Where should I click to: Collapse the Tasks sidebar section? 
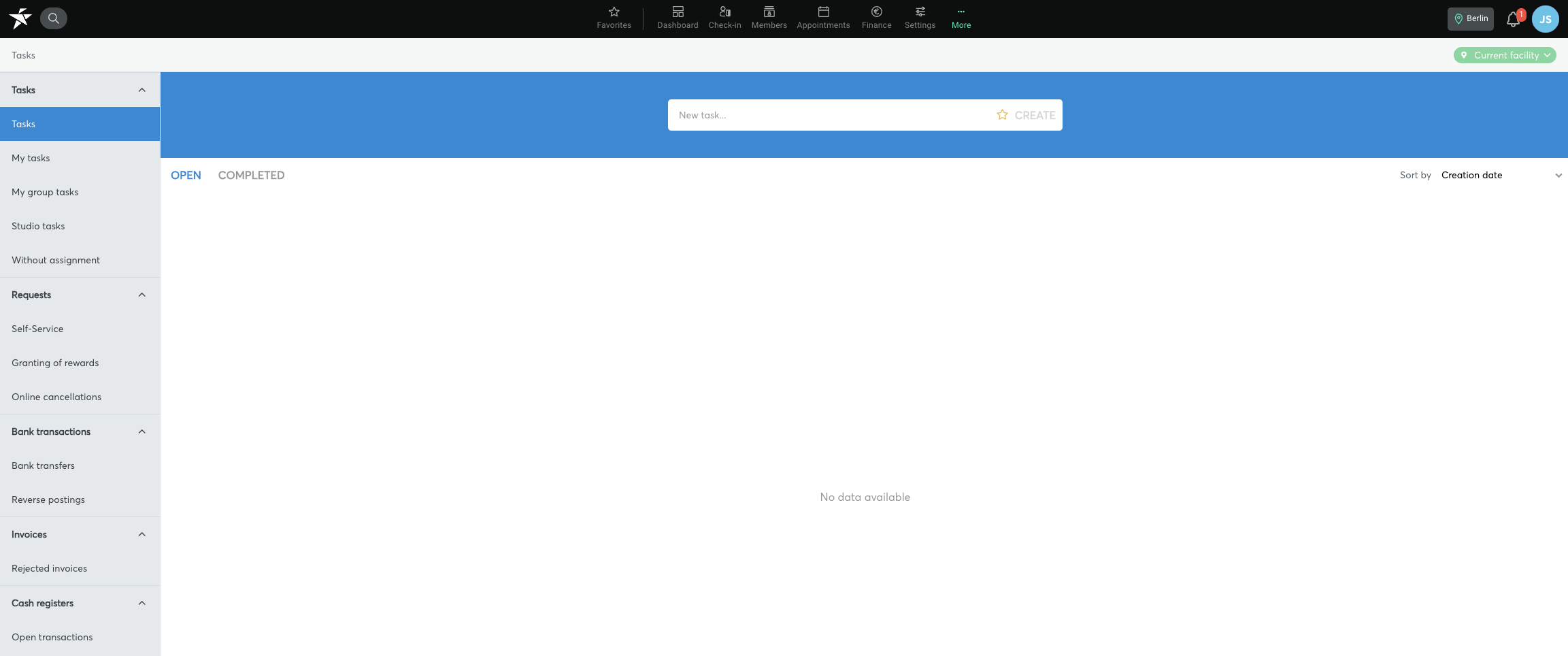tap(141, 90)
